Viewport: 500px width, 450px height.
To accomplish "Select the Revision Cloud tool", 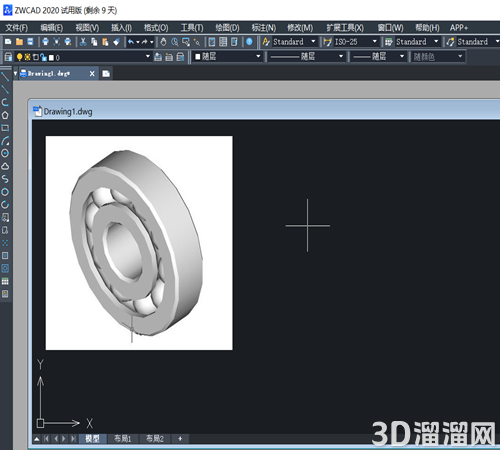I will (5, 166).
